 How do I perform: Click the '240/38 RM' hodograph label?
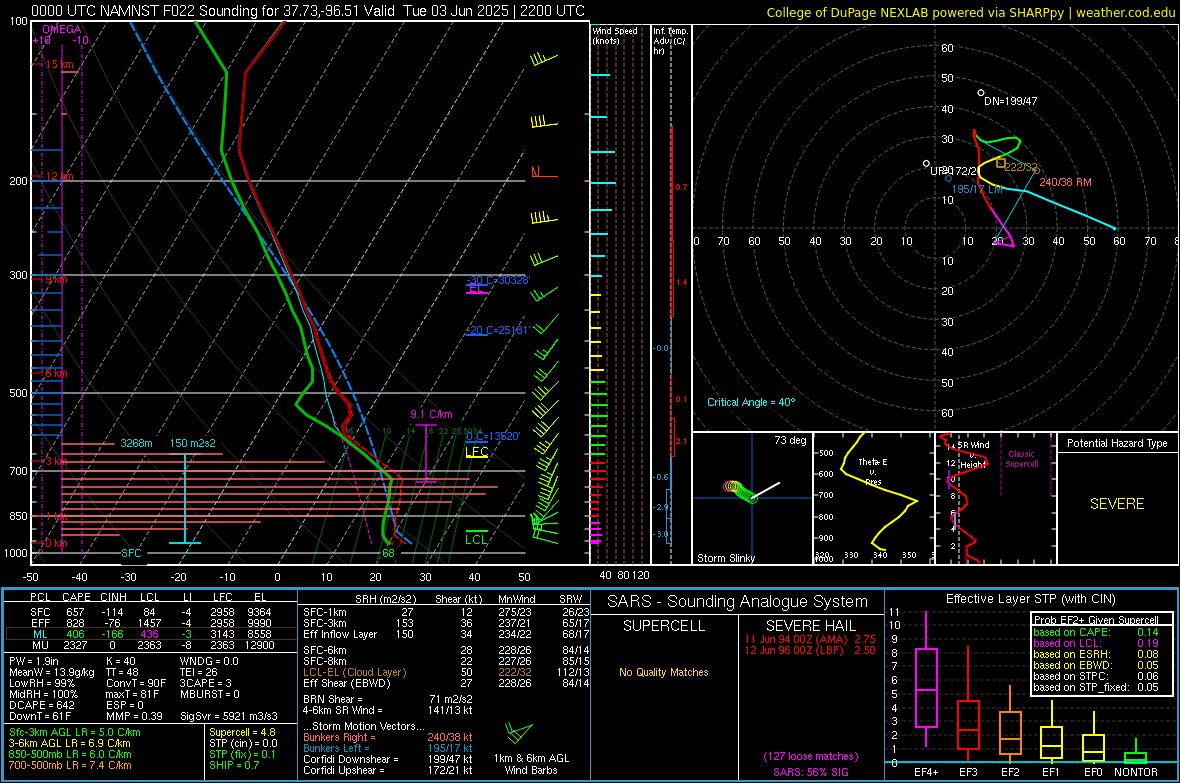coord(1065,182)
